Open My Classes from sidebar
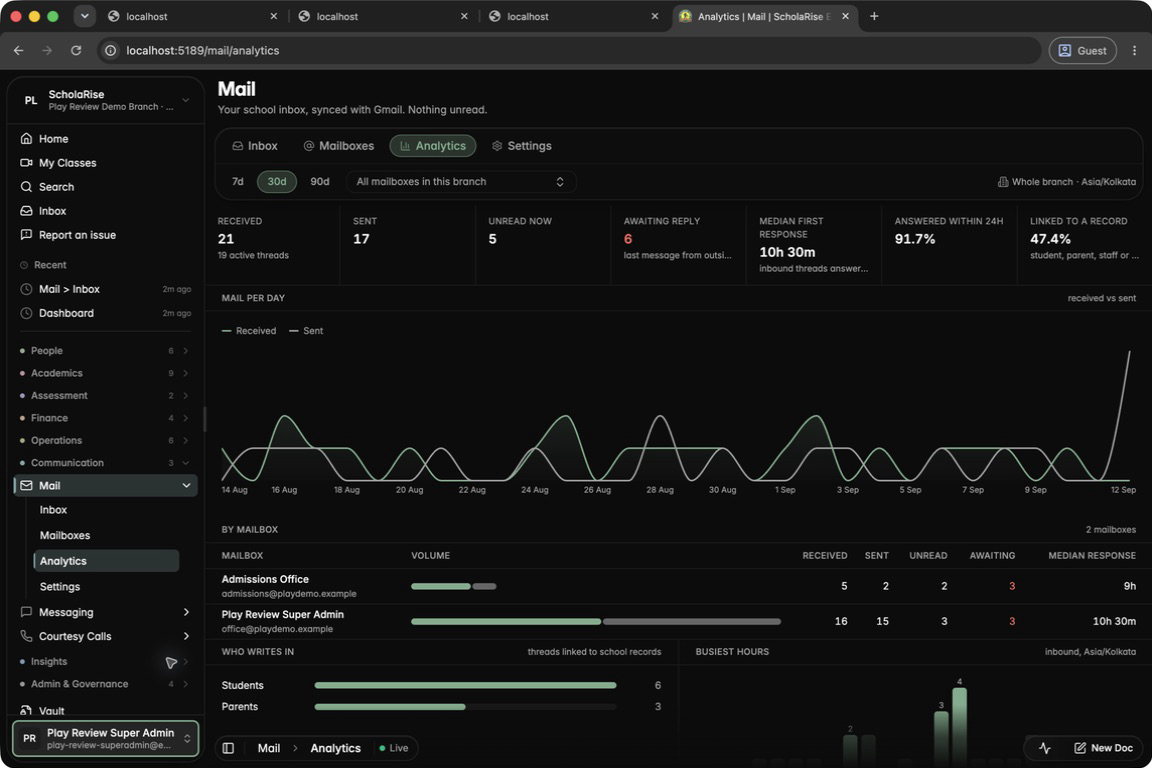The image size is (1152, 768). click(x=58, y=163)
